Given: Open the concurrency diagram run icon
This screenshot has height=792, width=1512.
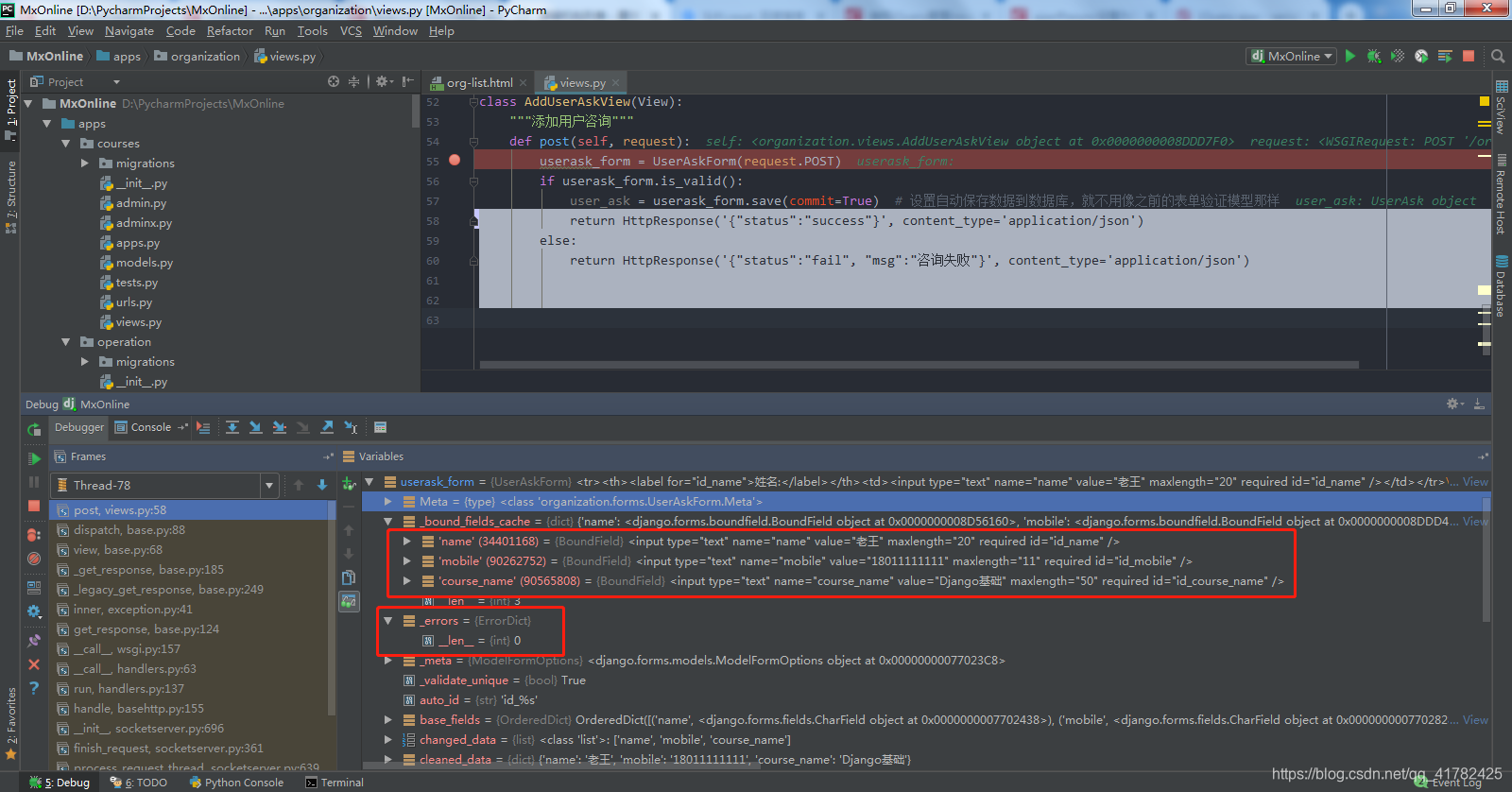Looking at the screenshot, I should coord(1445,56).
